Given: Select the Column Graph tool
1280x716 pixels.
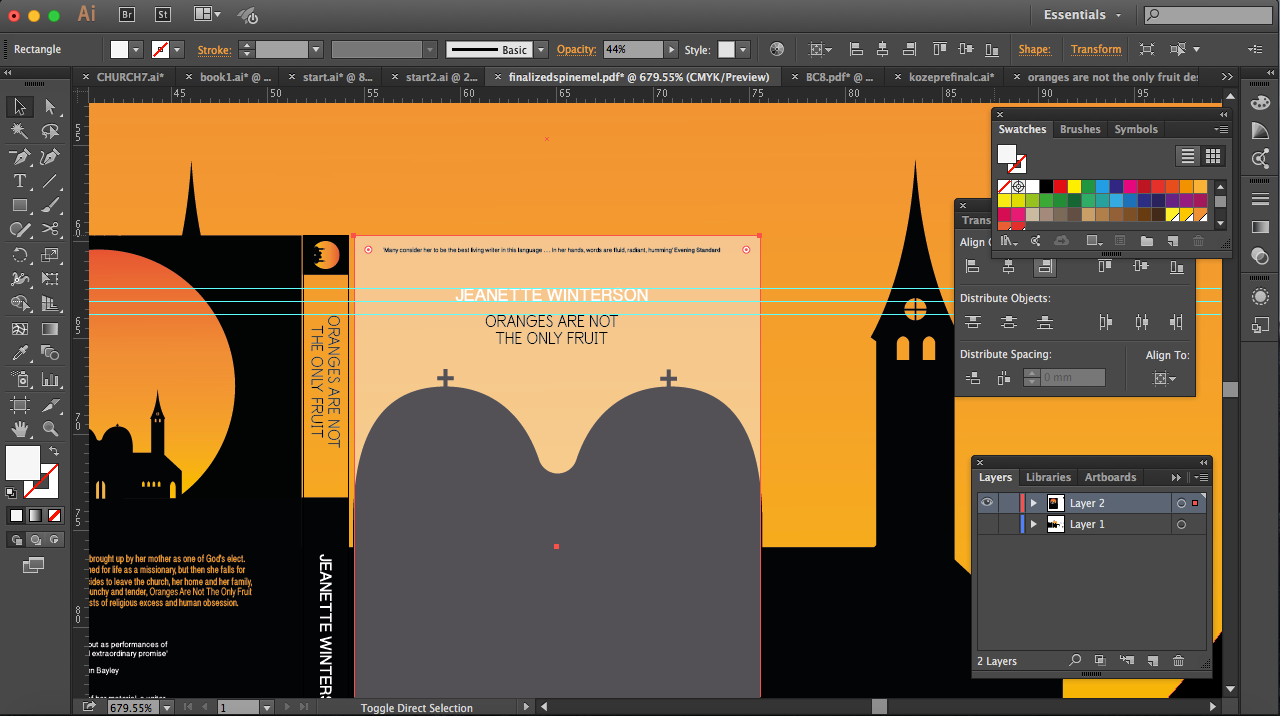Looking at the screenshot, I should [x=50, y=379].
